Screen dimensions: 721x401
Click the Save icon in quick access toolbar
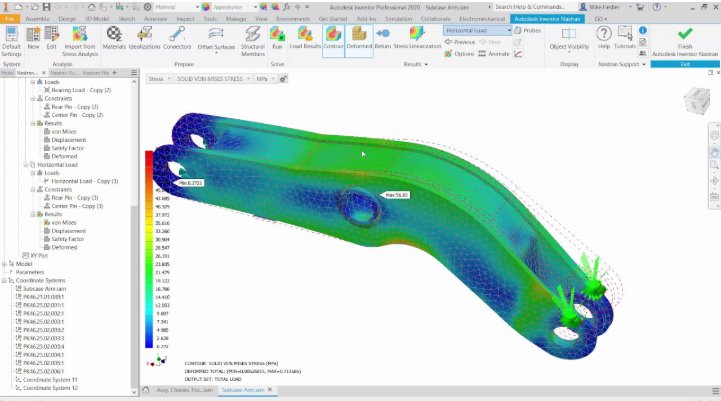(46, 7)
